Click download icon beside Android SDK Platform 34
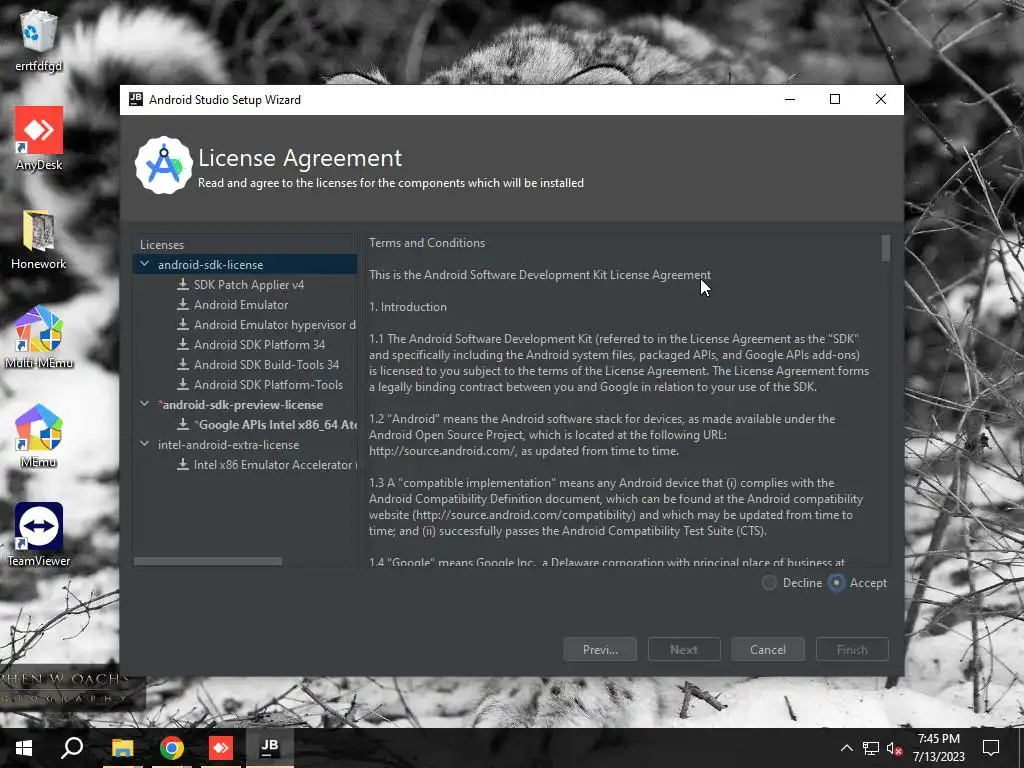Viewport: 1024px width, 768px height. click(x=183, y=344)
